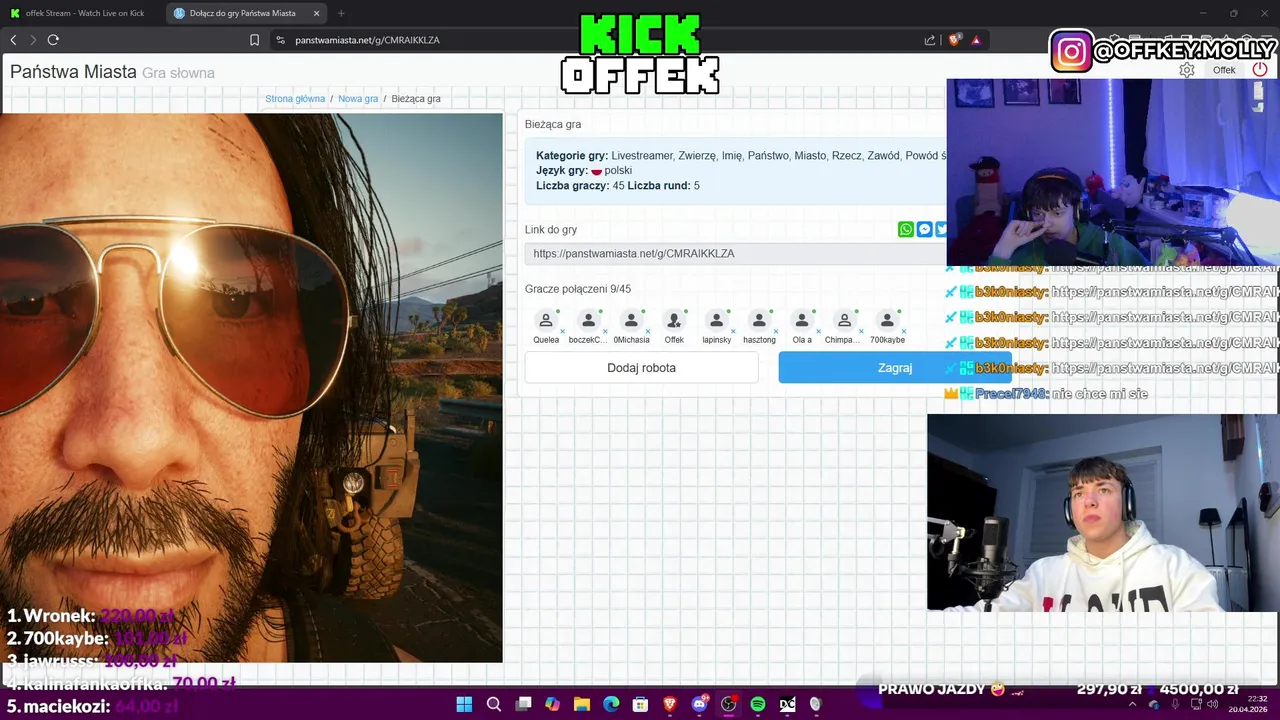Open File Explorer from taskbar

(582, 704)
